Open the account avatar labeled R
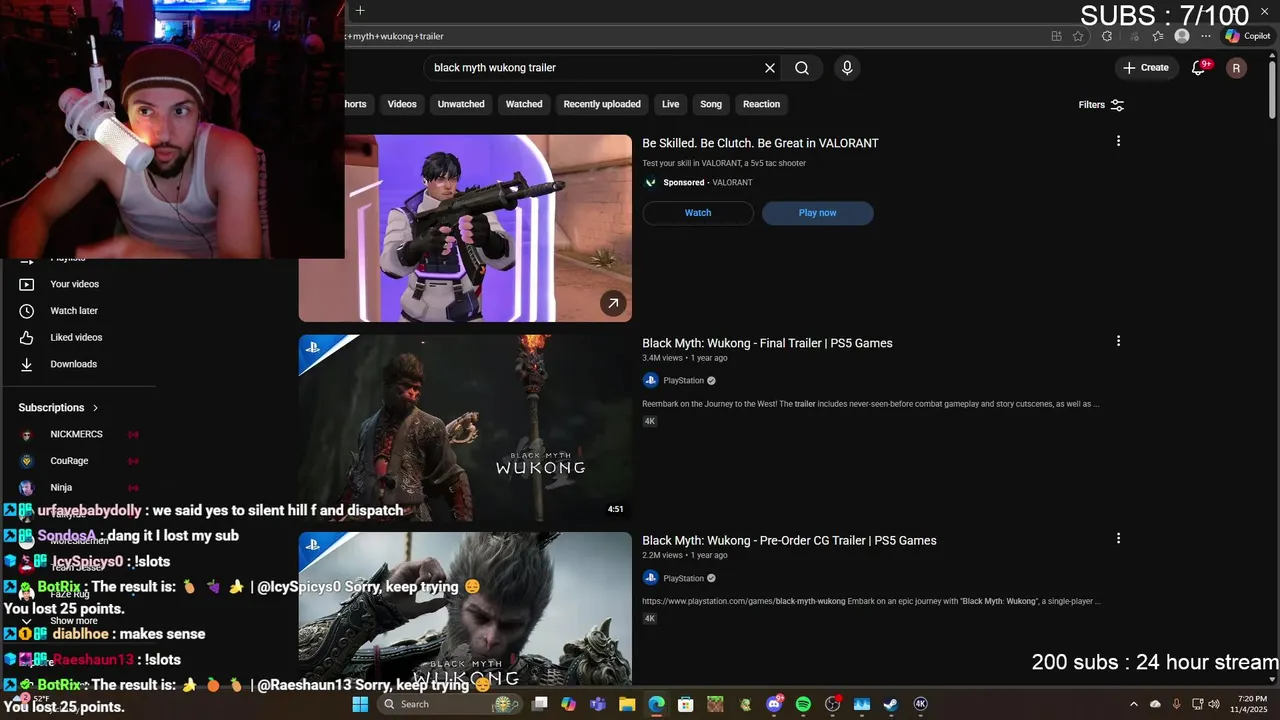This screenshot has width=1280, height=720. (1236, 68)
